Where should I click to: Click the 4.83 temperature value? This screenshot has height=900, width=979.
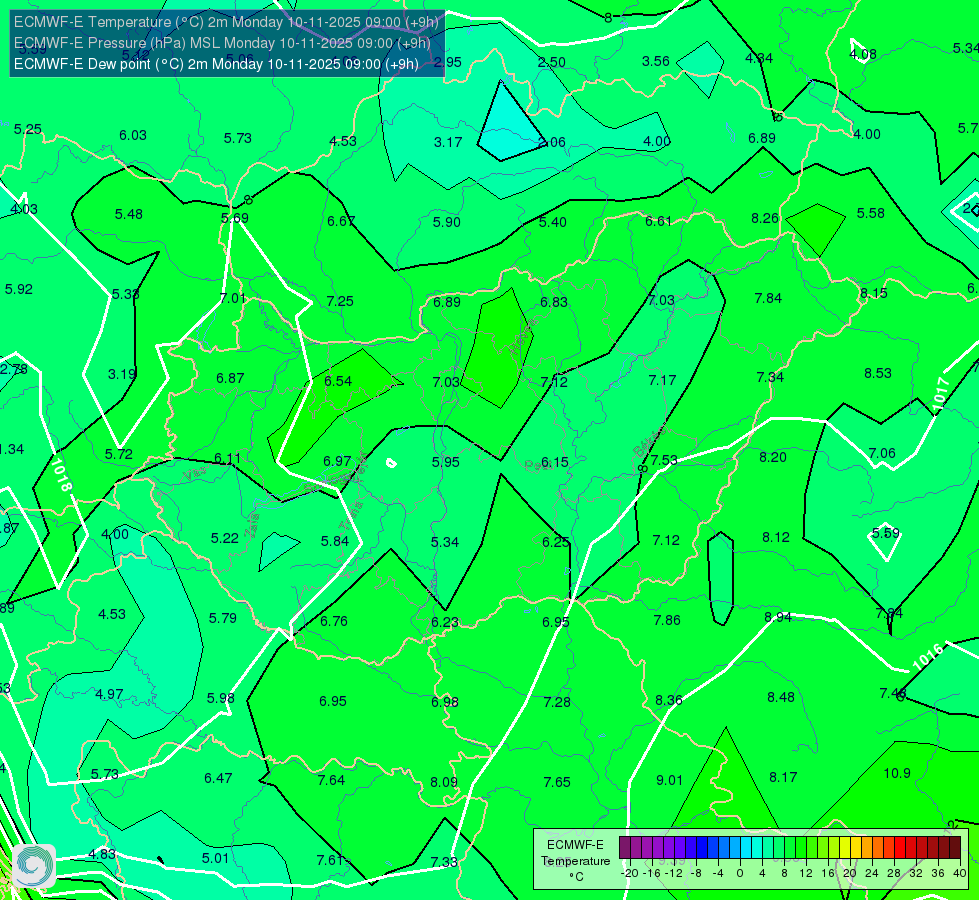tap(102, 854)
